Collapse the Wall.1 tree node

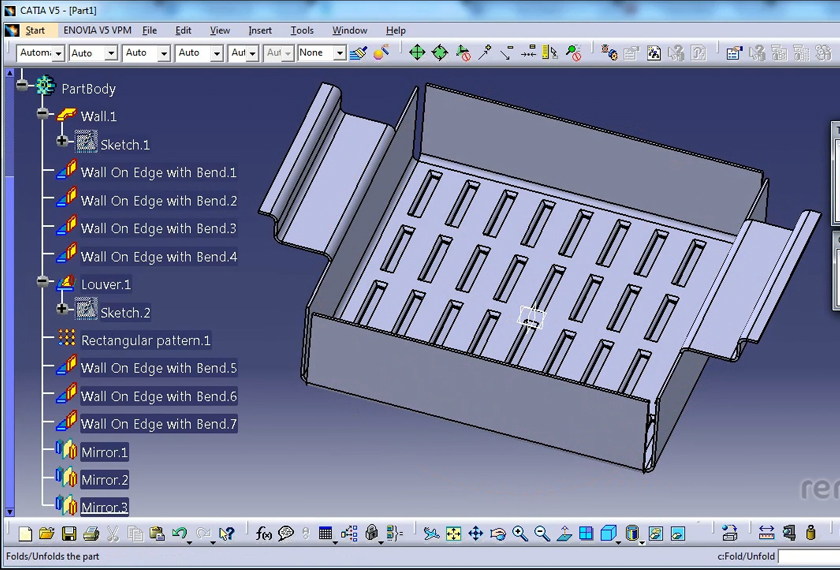click(43, 115)
